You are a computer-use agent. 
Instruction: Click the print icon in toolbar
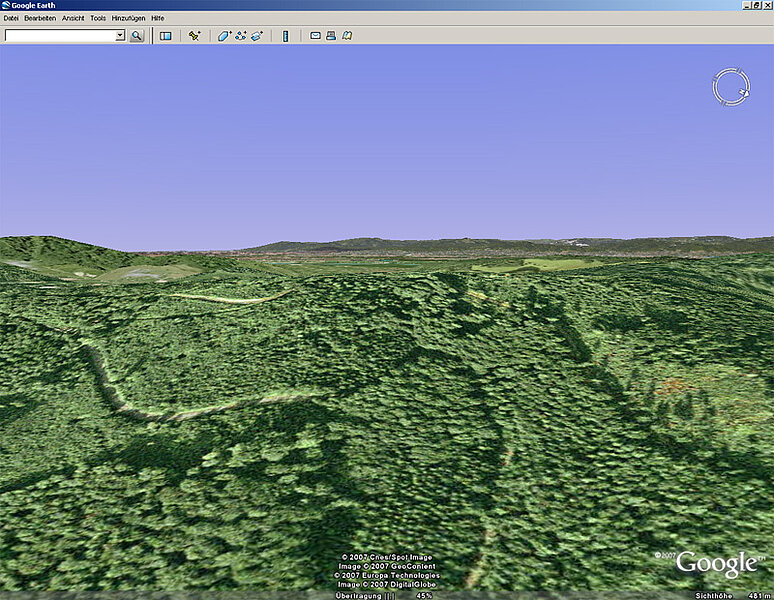tap(331, 36)
